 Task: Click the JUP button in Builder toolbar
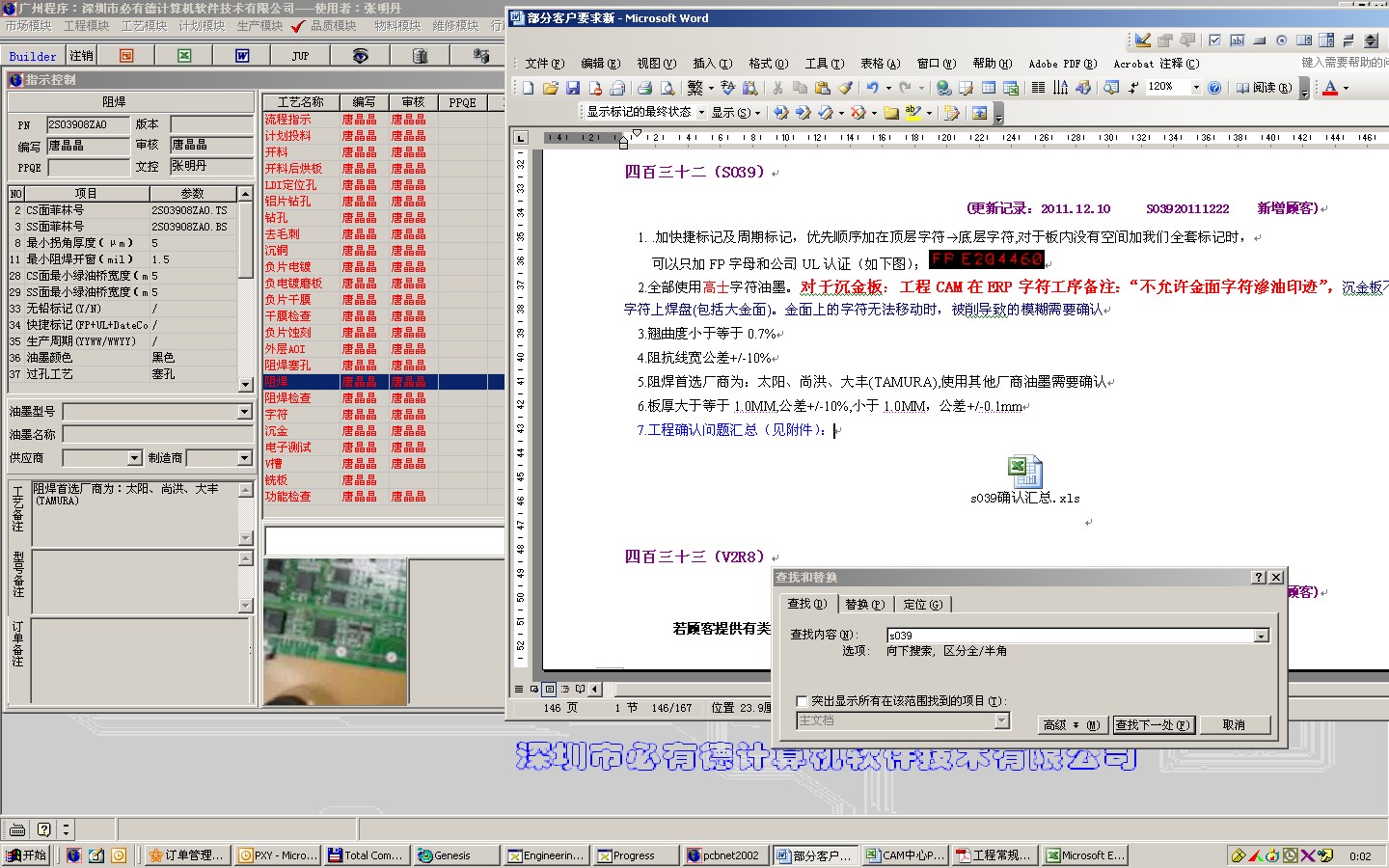tap(301, 56)
